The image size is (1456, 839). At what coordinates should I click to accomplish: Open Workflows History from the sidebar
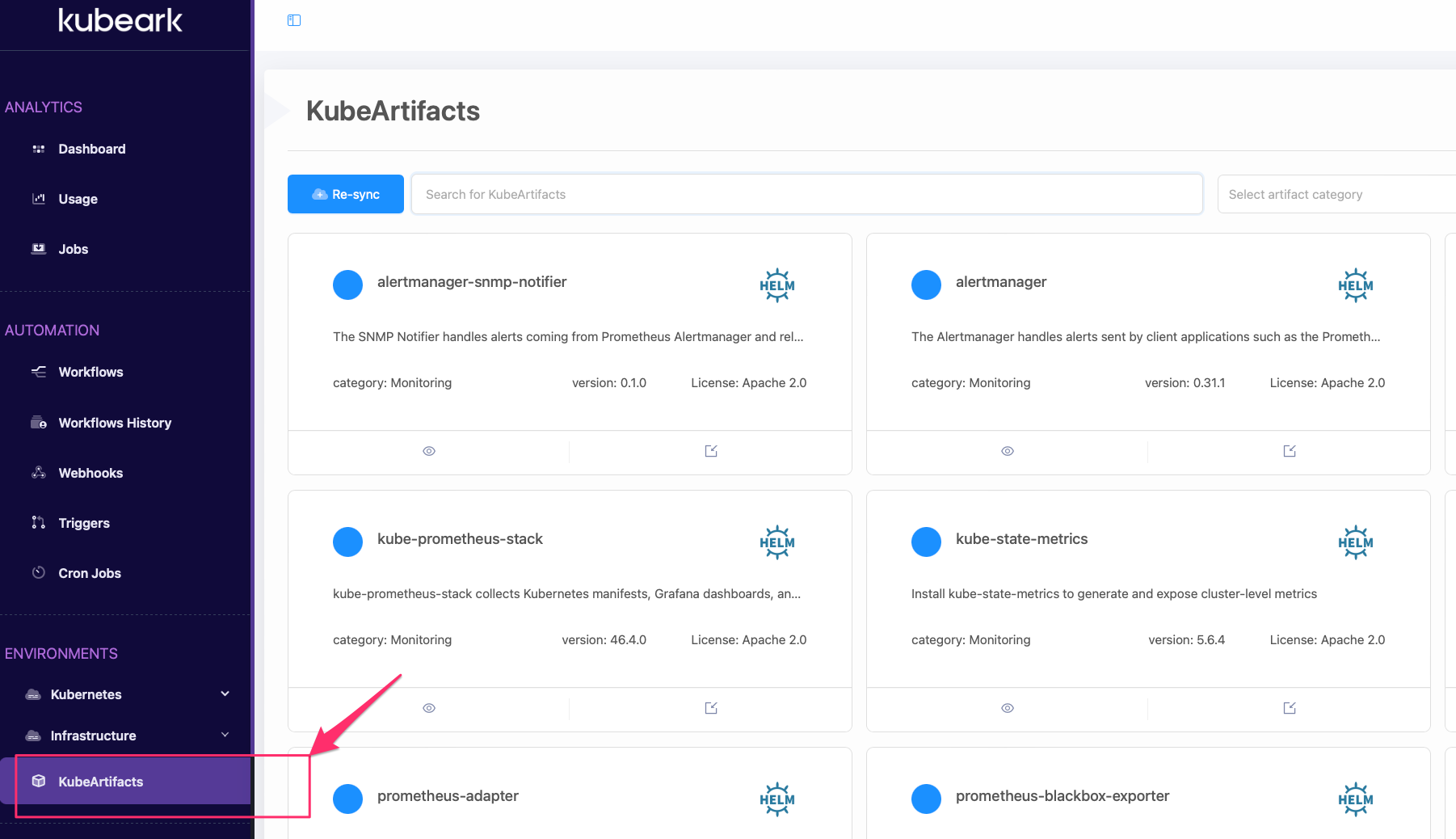coord(115,423)
